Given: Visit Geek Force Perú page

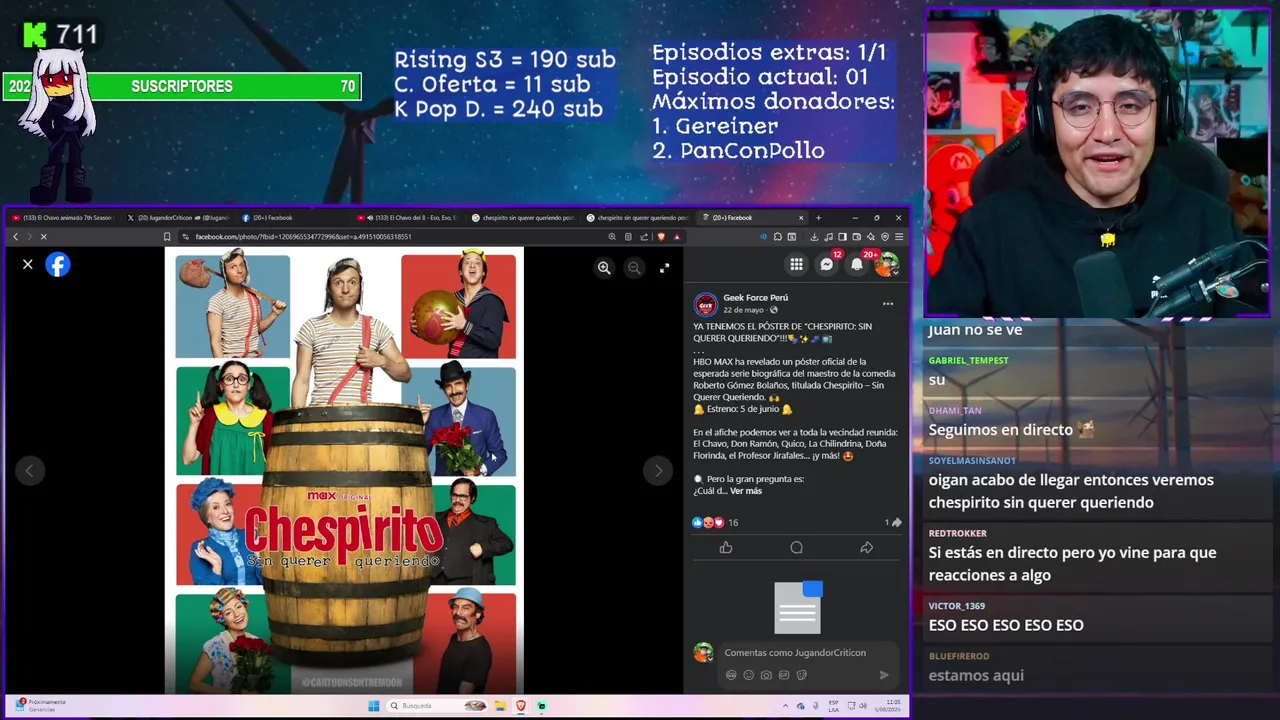Looking at the screenshot, I should [756, 297].
